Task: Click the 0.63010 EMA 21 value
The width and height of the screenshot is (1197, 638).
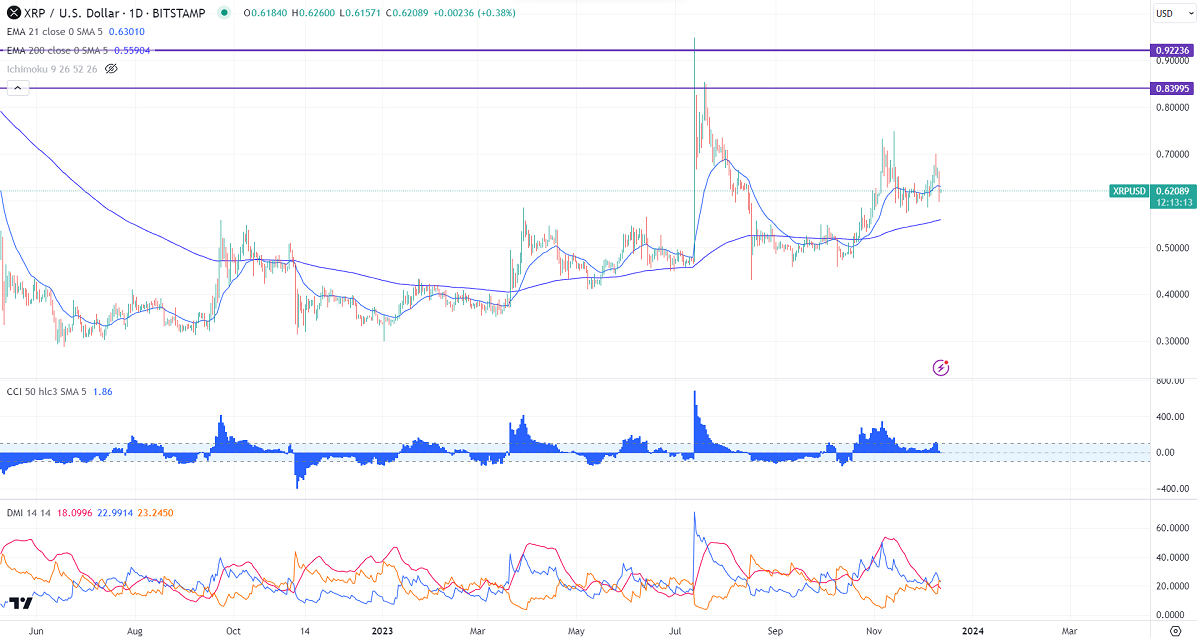Action: pos(127,32)
